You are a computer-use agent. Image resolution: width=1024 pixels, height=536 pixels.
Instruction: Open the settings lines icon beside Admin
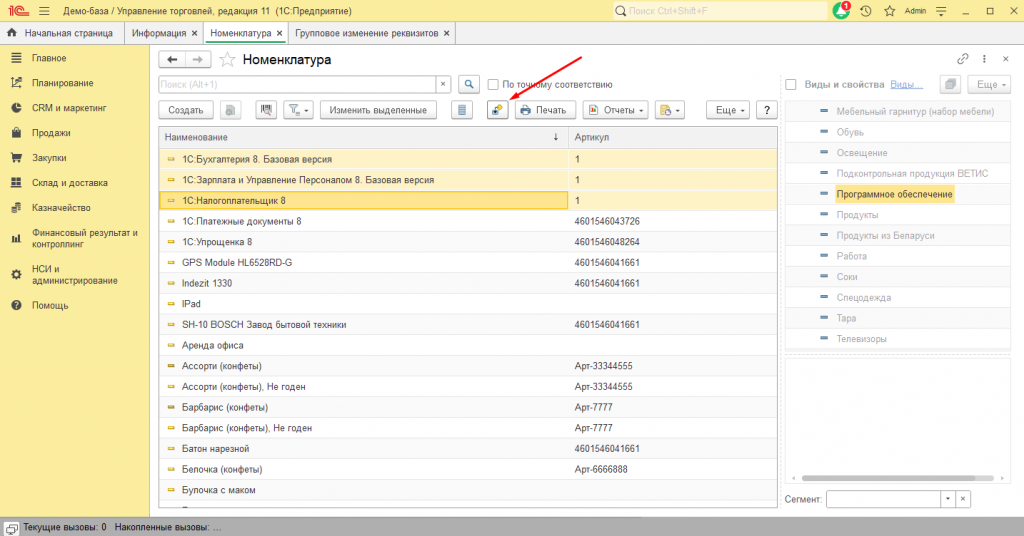[941, 11]
